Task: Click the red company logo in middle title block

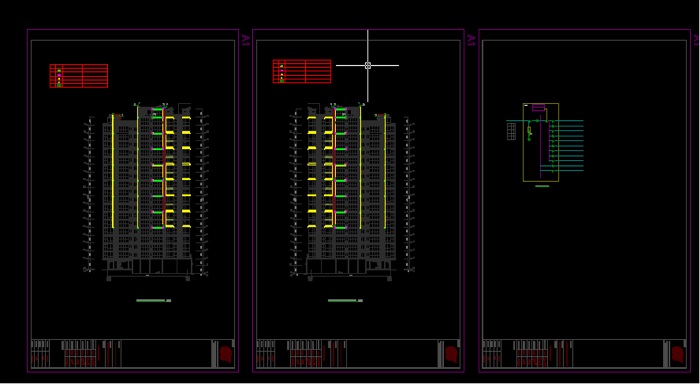Action: coord(452,355)
